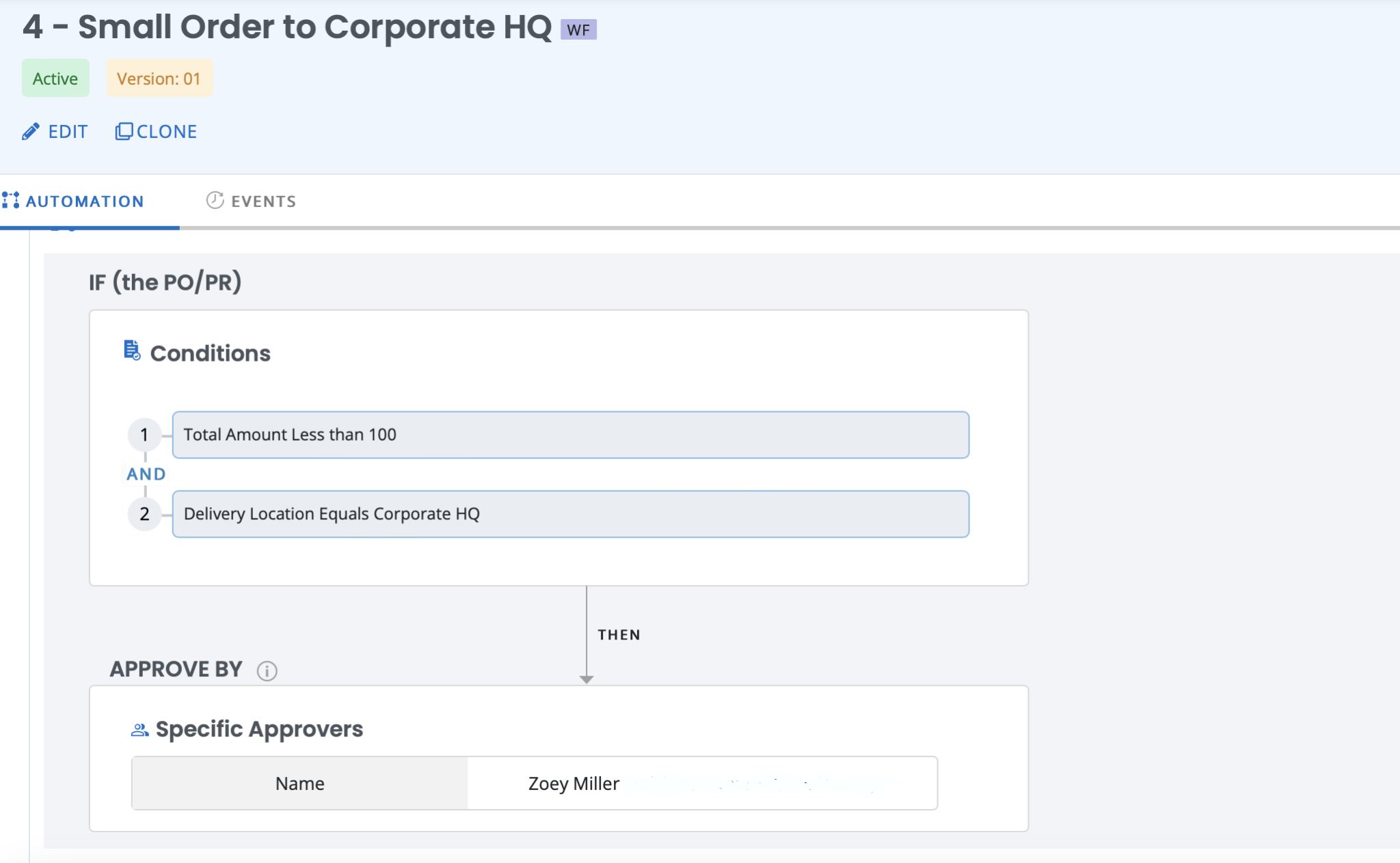This screenshot has height=863, width=1400.
Task: Click the AUTOMATION workflow icon
Action: (11, 200)
